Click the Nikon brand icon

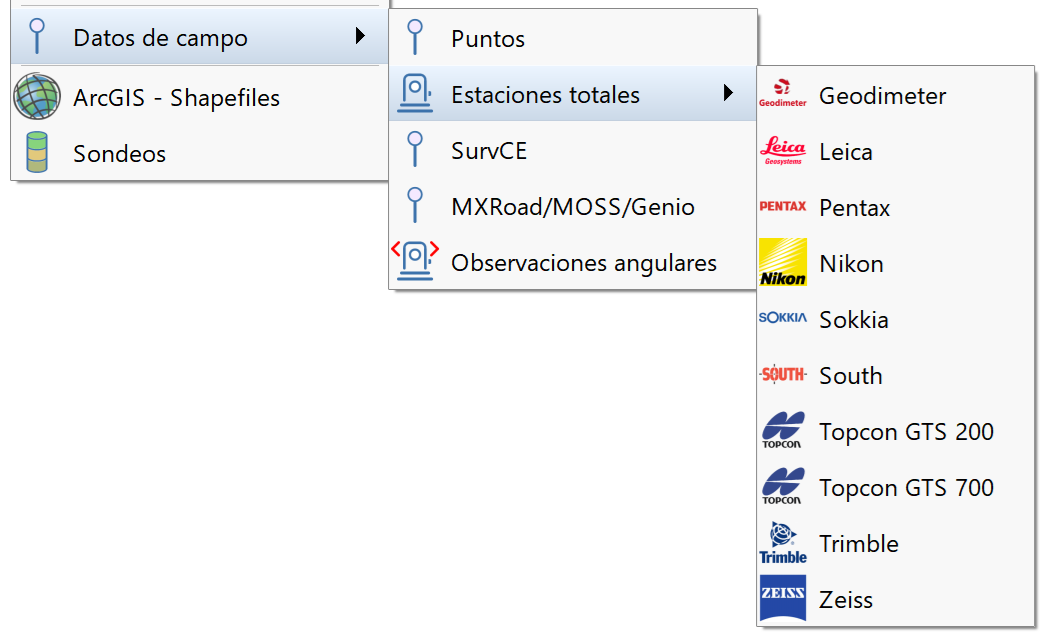point(783,263)
